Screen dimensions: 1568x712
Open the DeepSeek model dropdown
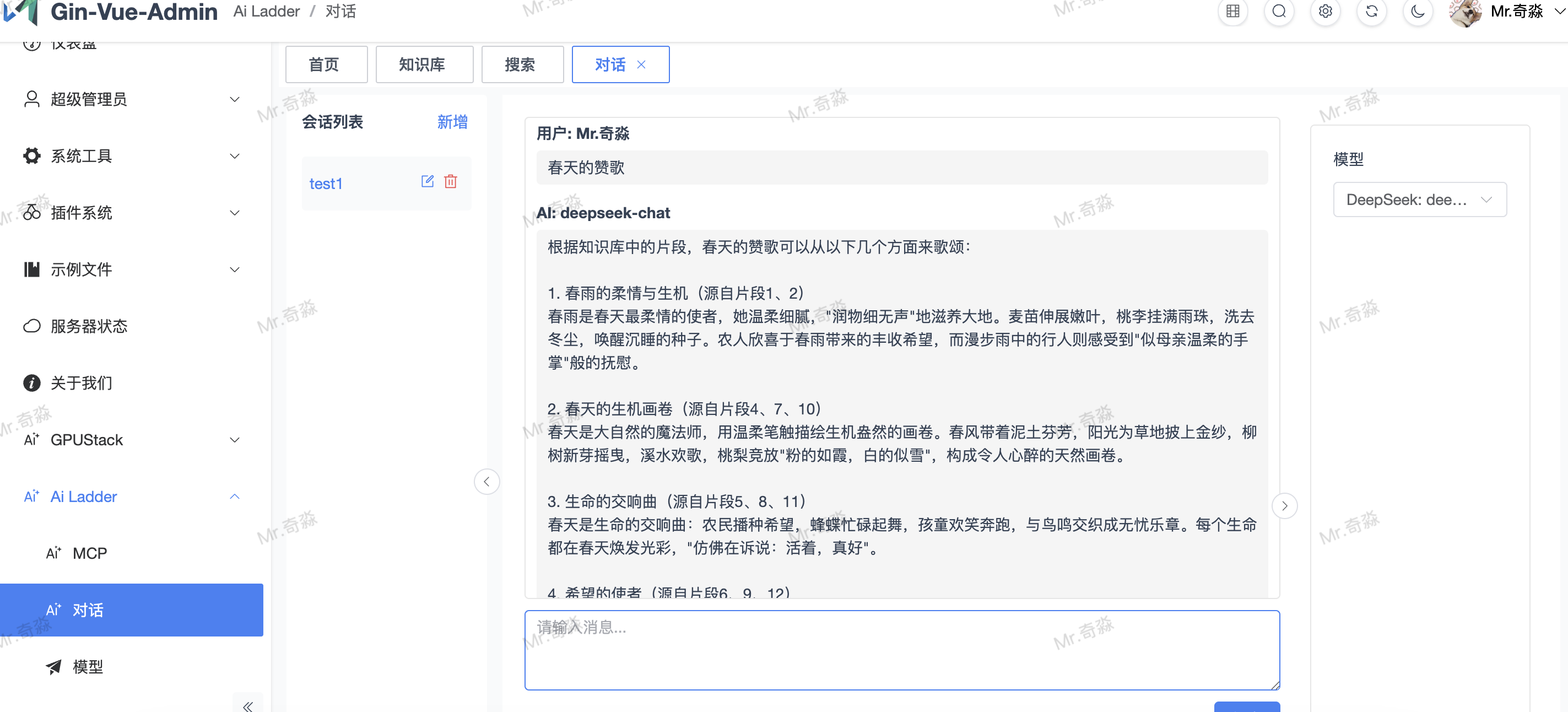pyautogui.click(x=1419, y=199)
